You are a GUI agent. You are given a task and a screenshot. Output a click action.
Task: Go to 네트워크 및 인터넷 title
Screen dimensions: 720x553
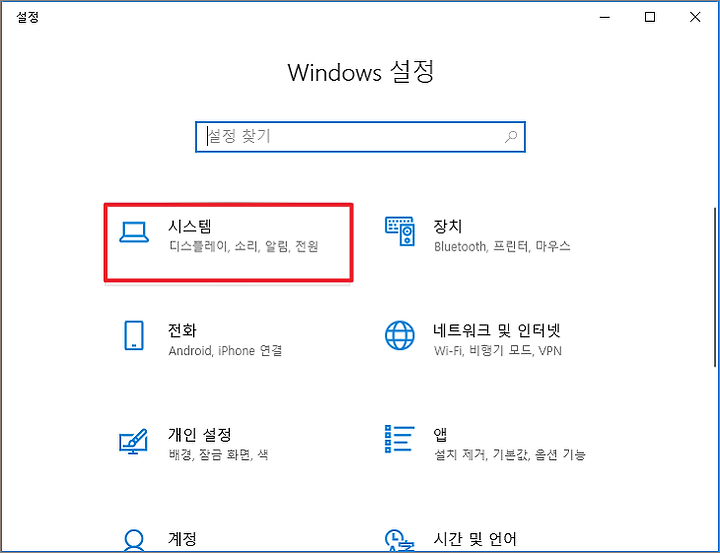coord(497,330)
